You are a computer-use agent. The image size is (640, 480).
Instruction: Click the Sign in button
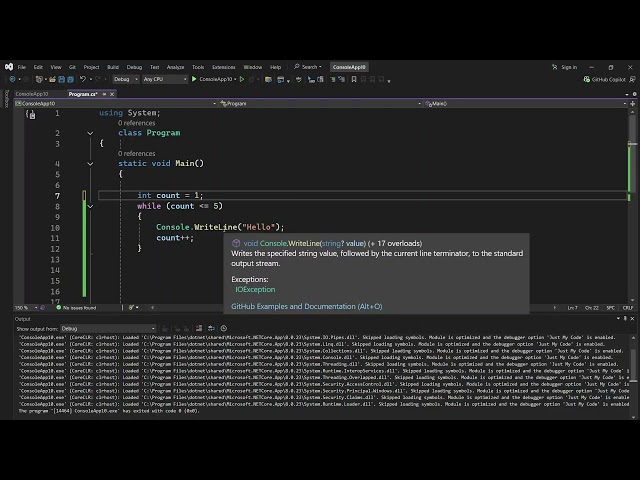(569, 67)
